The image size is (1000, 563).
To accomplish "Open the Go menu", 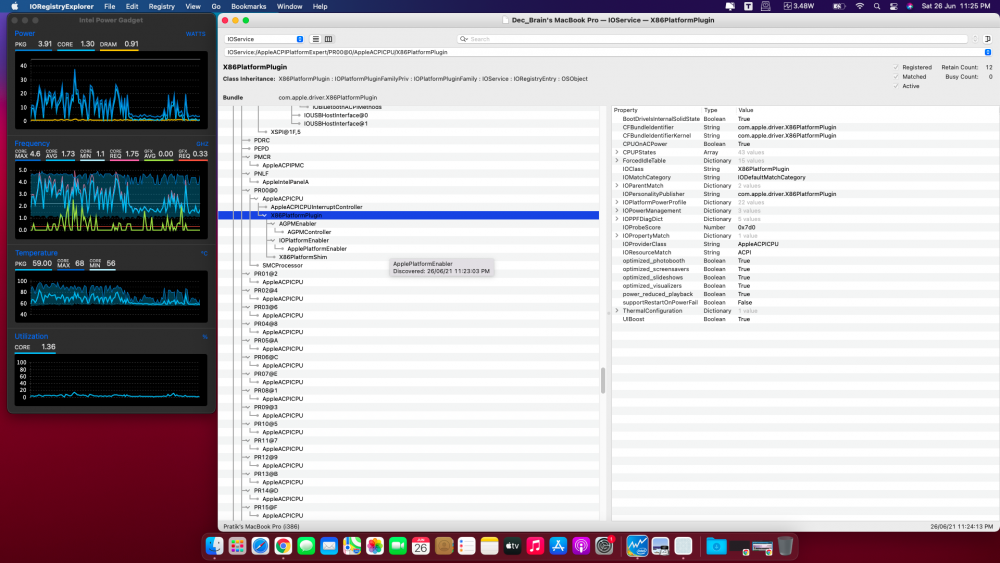I will tap(216, 6).
